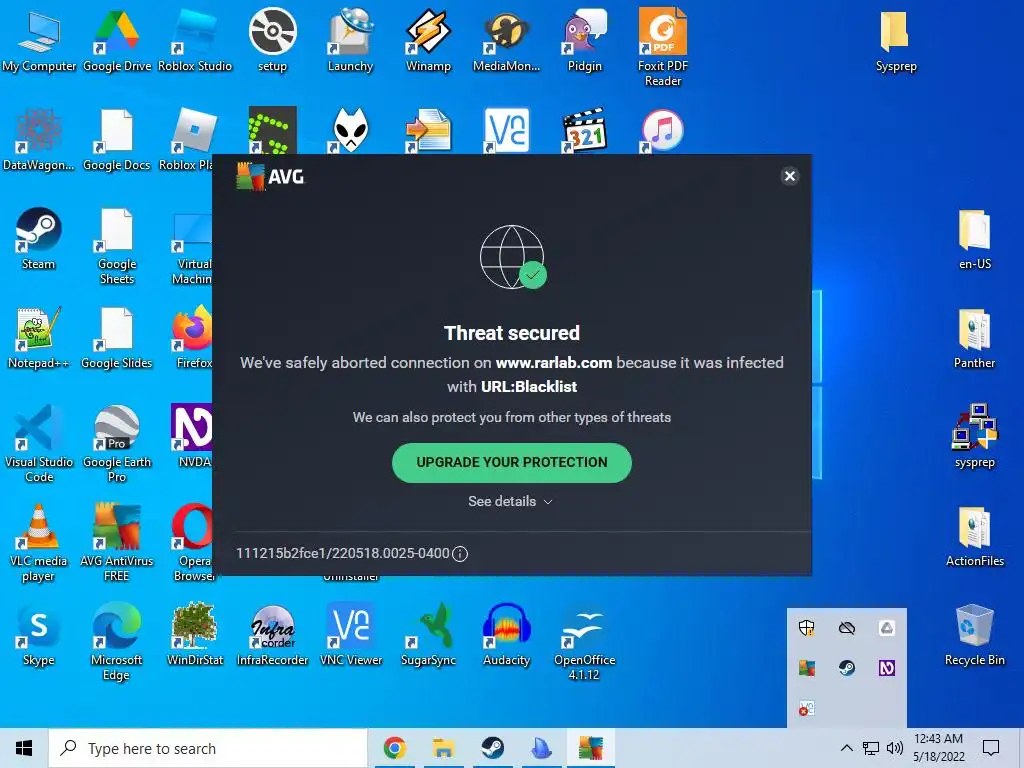Image resolution: width=1024 pixels, height=768 pixels.
Task: Click Steam icon in tray overflow
Action: click(x=847, y=667)
